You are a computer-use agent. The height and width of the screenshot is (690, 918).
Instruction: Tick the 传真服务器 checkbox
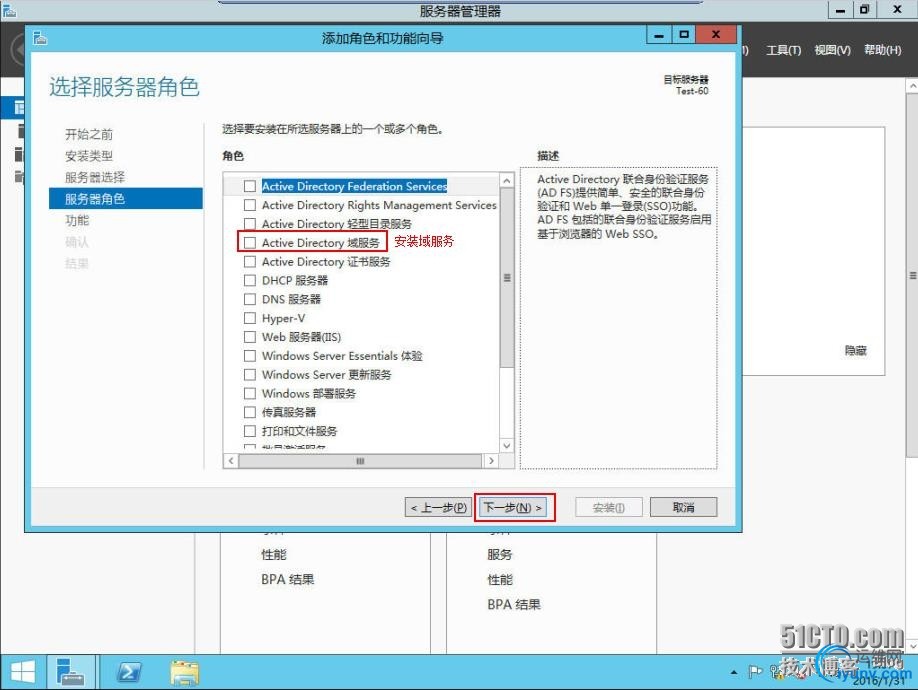tap(250, 412)
